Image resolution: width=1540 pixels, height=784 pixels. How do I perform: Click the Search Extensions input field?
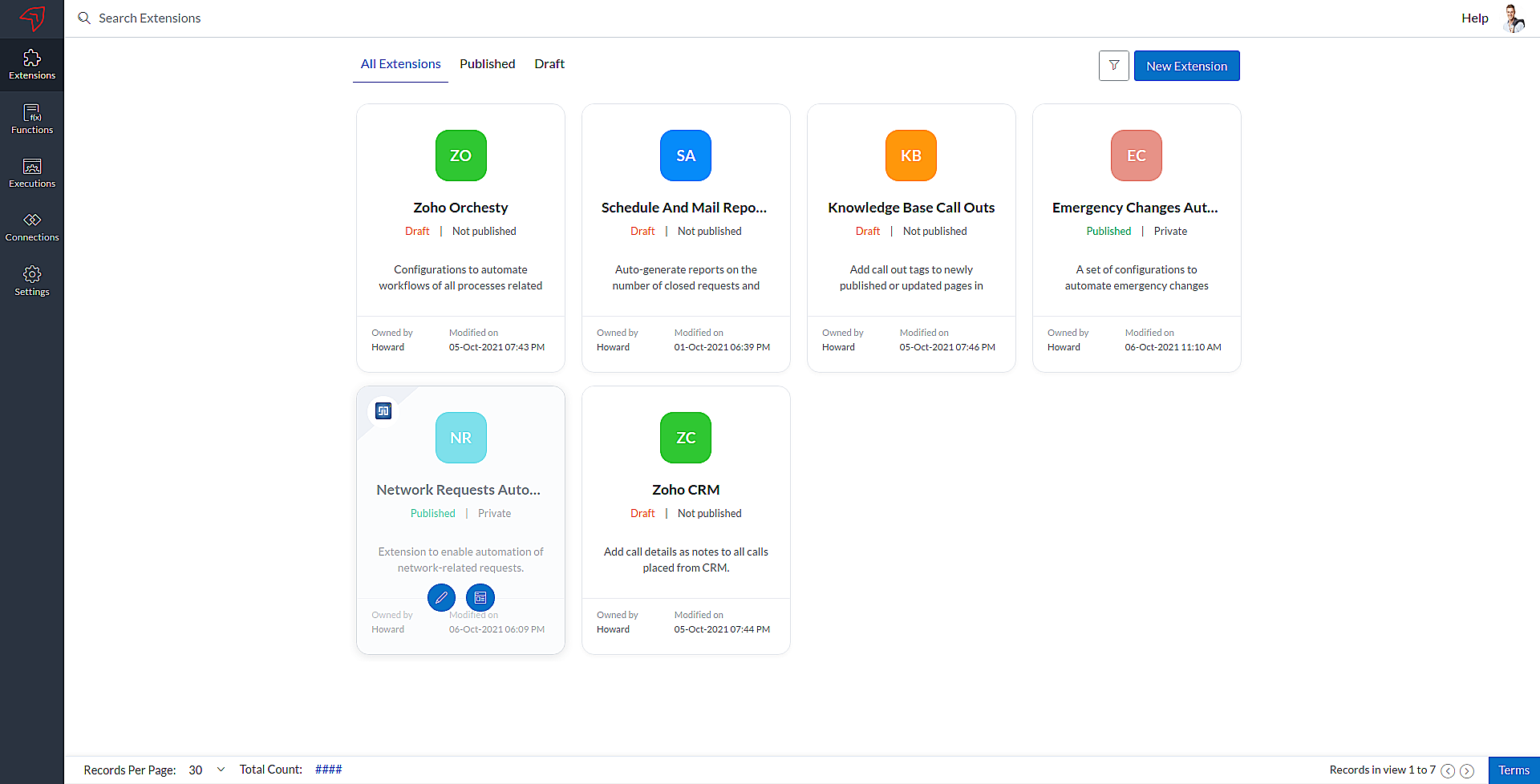[x=150, y=18]
